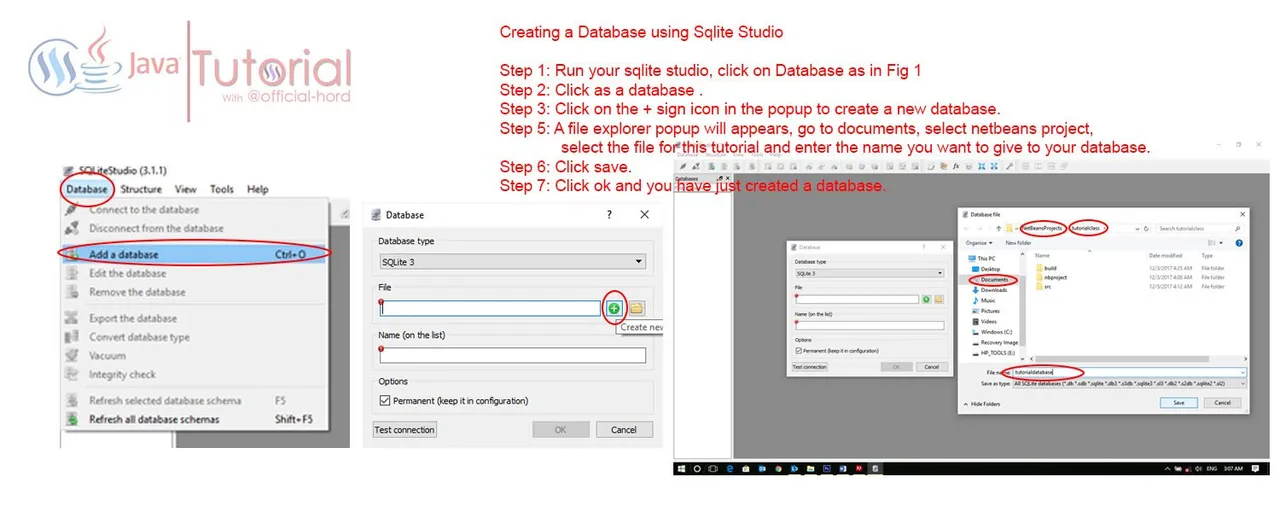Click the File name field containing tutorialdatabase

click(x=1129, y=372)
